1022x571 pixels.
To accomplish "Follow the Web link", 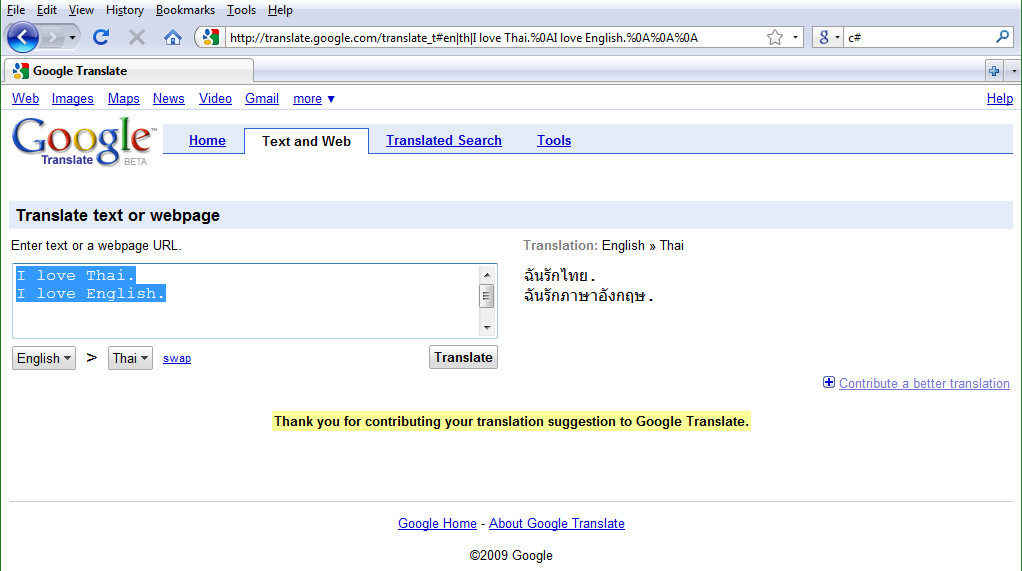I will coord(25,98).
